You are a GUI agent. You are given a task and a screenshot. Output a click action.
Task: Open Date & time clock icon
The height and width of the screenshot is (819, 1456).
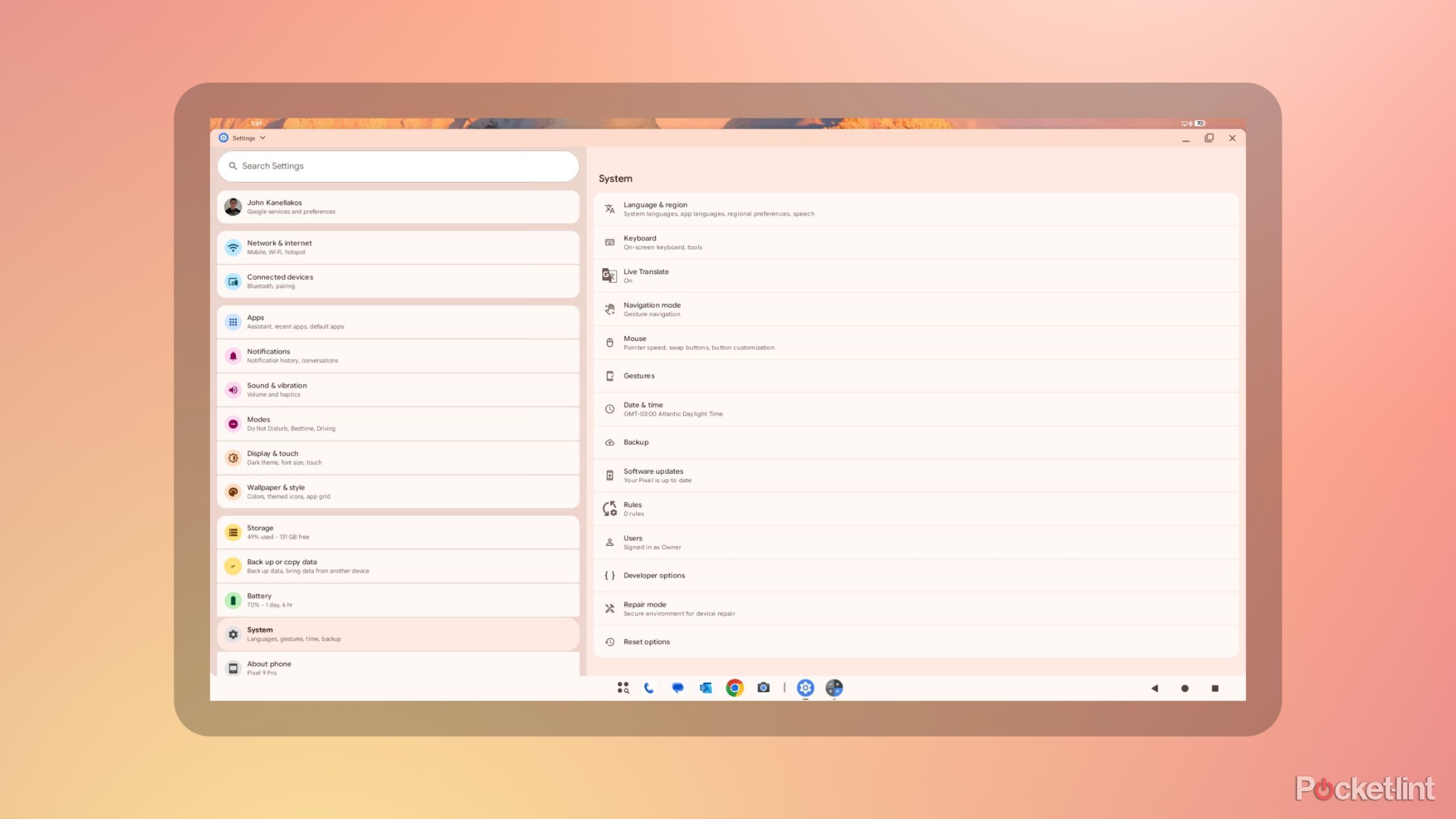point(610,409)
